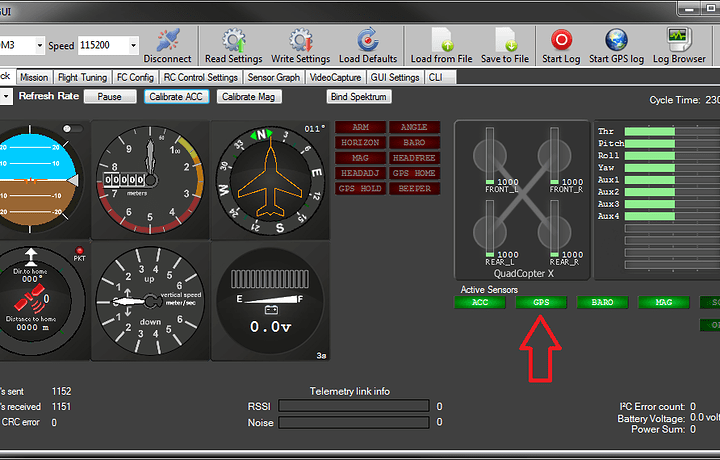Click the GPS active sensor indicator
The height and width of the screenshot is (460, 720).
[x=541, y=302]
